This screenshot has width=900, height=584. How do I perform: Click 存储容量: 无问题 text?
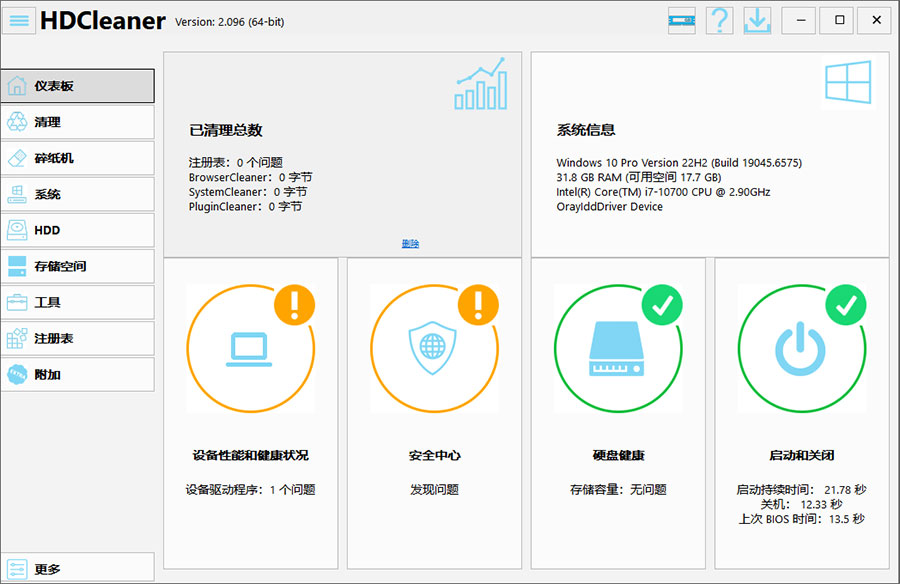point(618,490)
